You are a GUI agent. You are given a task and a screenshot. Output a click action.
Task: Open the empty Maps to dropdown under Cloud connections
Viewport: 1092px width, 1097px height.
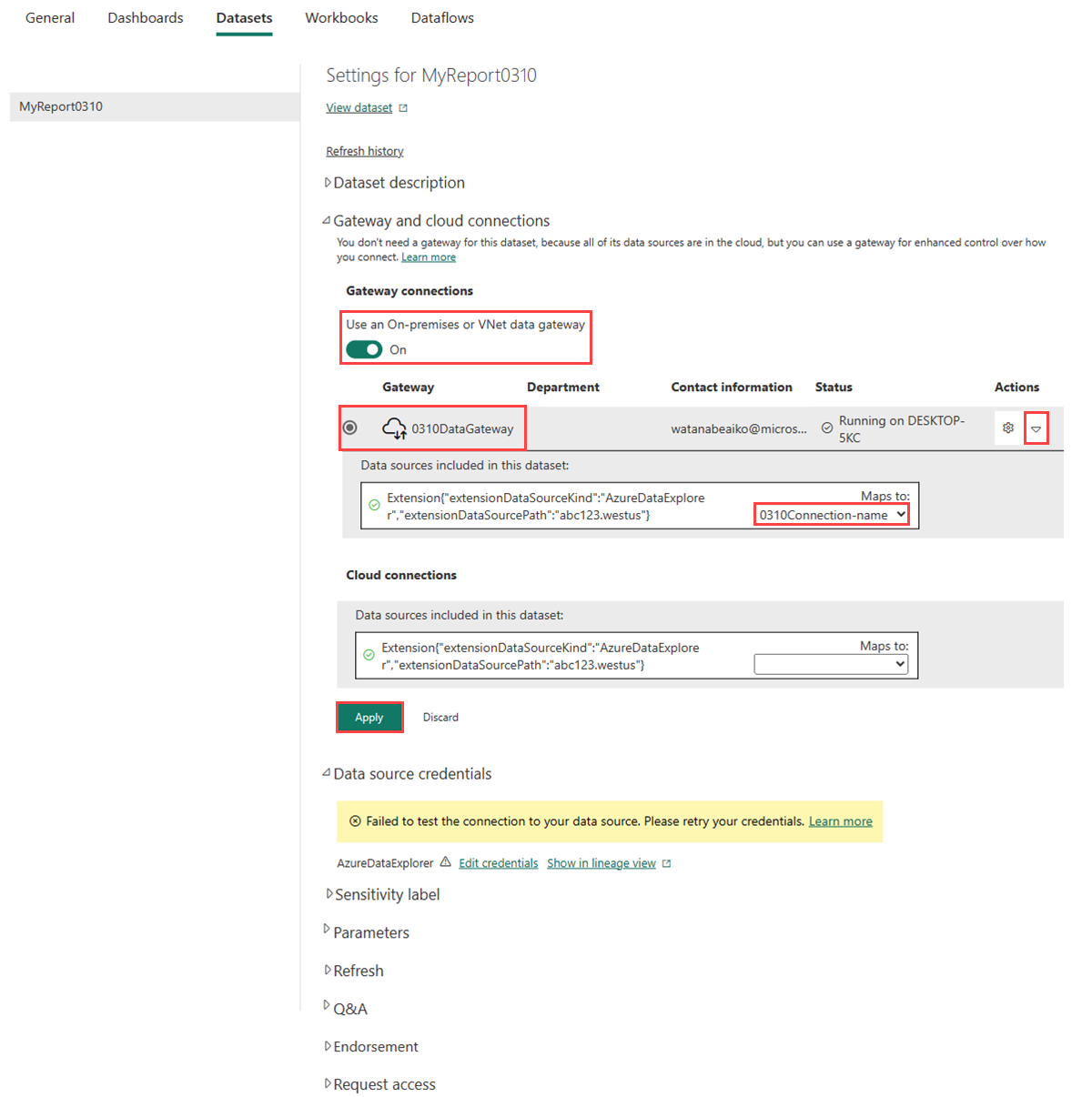[x=830, y=664]
